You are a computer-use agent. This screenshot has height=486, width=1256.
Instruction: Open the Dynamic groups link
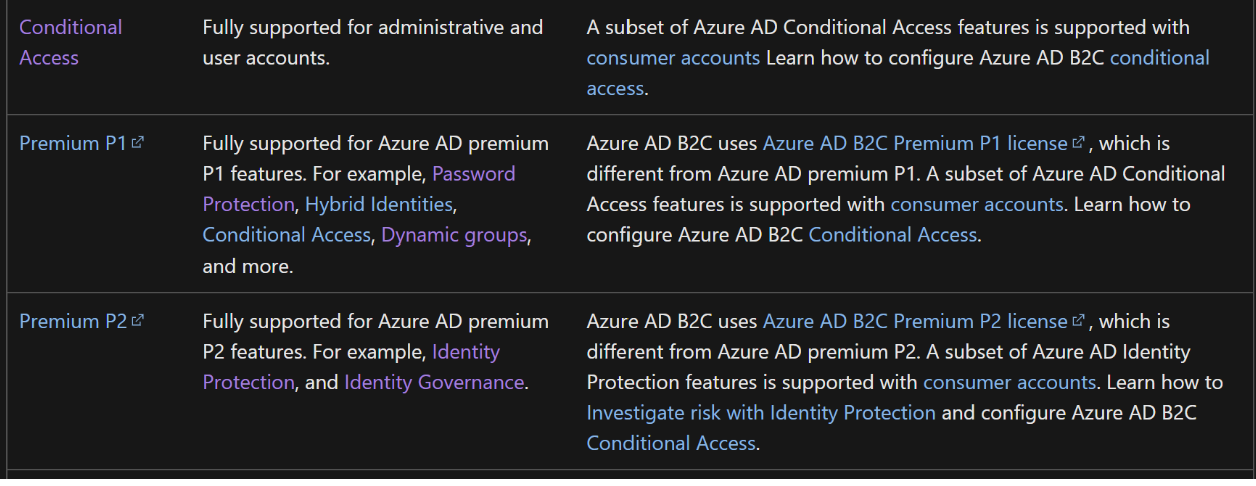coord(453,234)
